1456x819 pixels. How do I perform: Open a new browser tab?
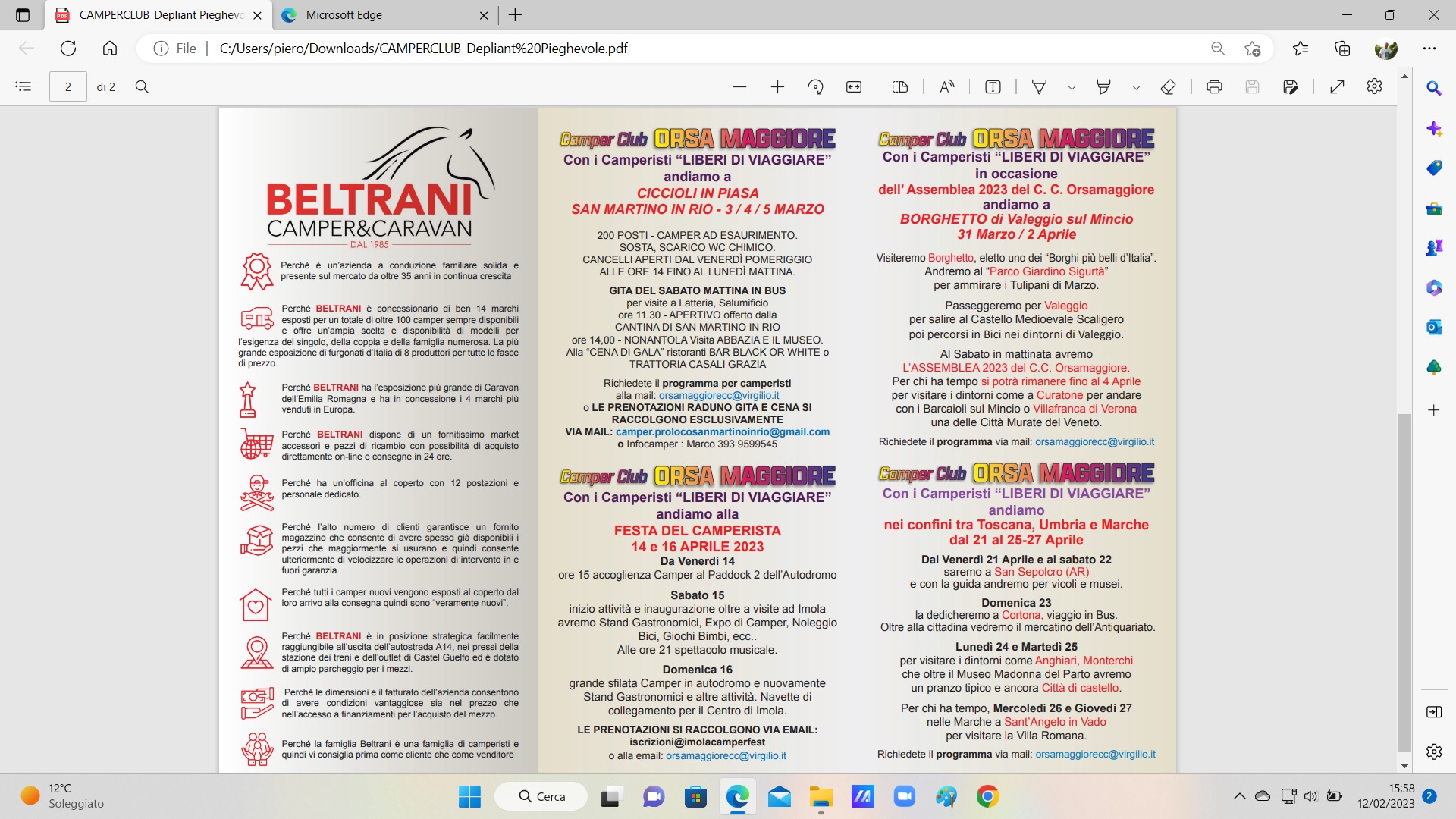click(x=516, y=15)
